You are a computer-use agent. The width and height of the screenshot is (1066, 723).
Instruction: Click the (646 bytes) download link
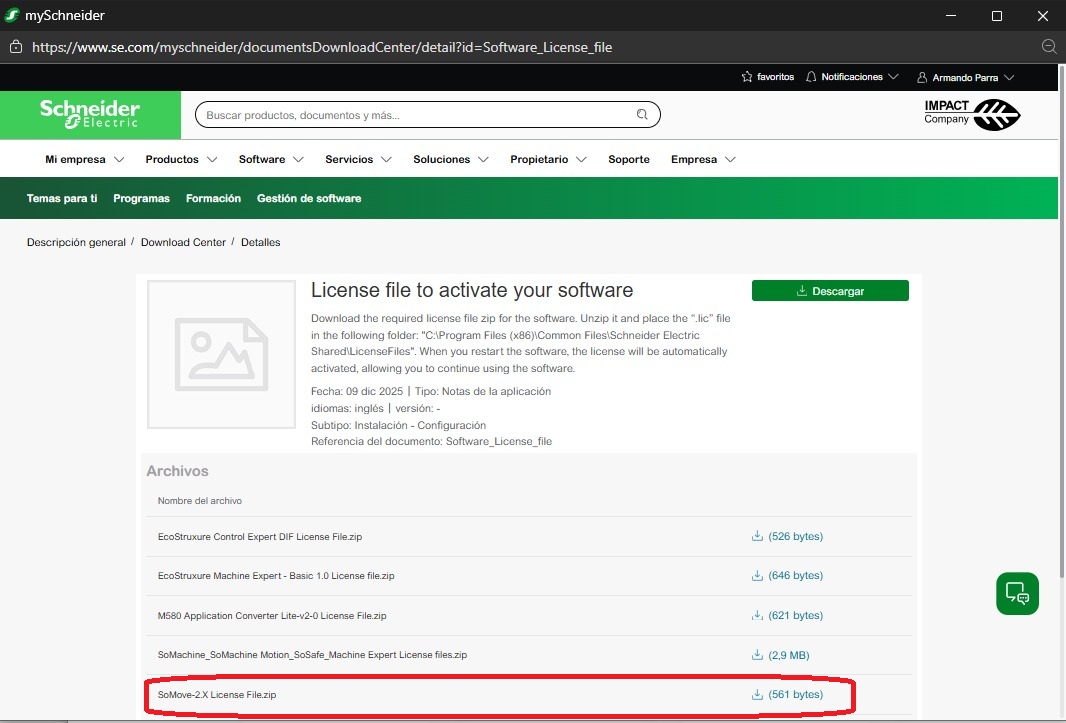pos(795,575)
